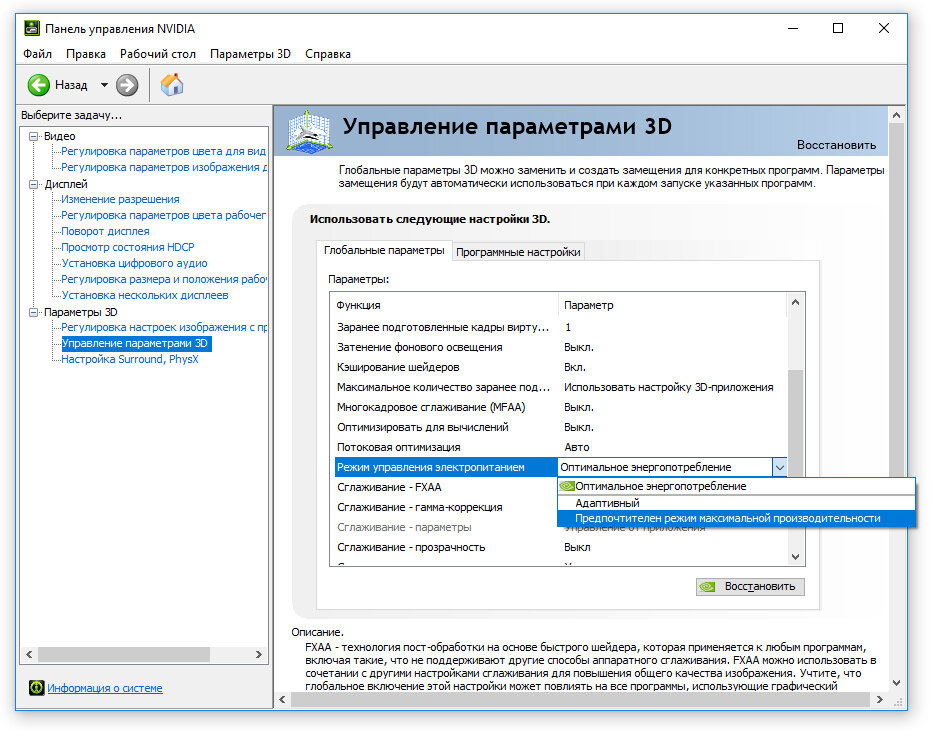Switch to Программные настройки tab
The width and height of the screenshot is (933, 740).
(x=518, y=252)
